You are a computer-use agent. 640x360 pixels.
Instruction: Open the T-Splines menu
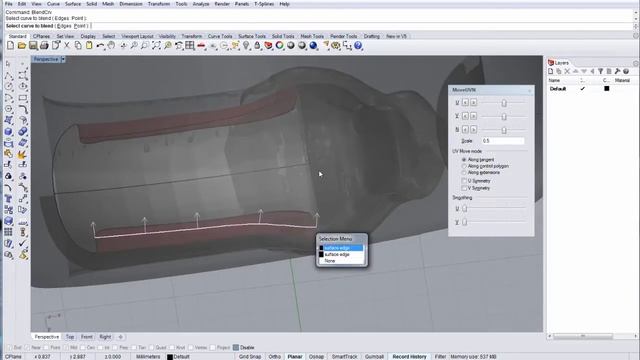[x=264, y=4]
